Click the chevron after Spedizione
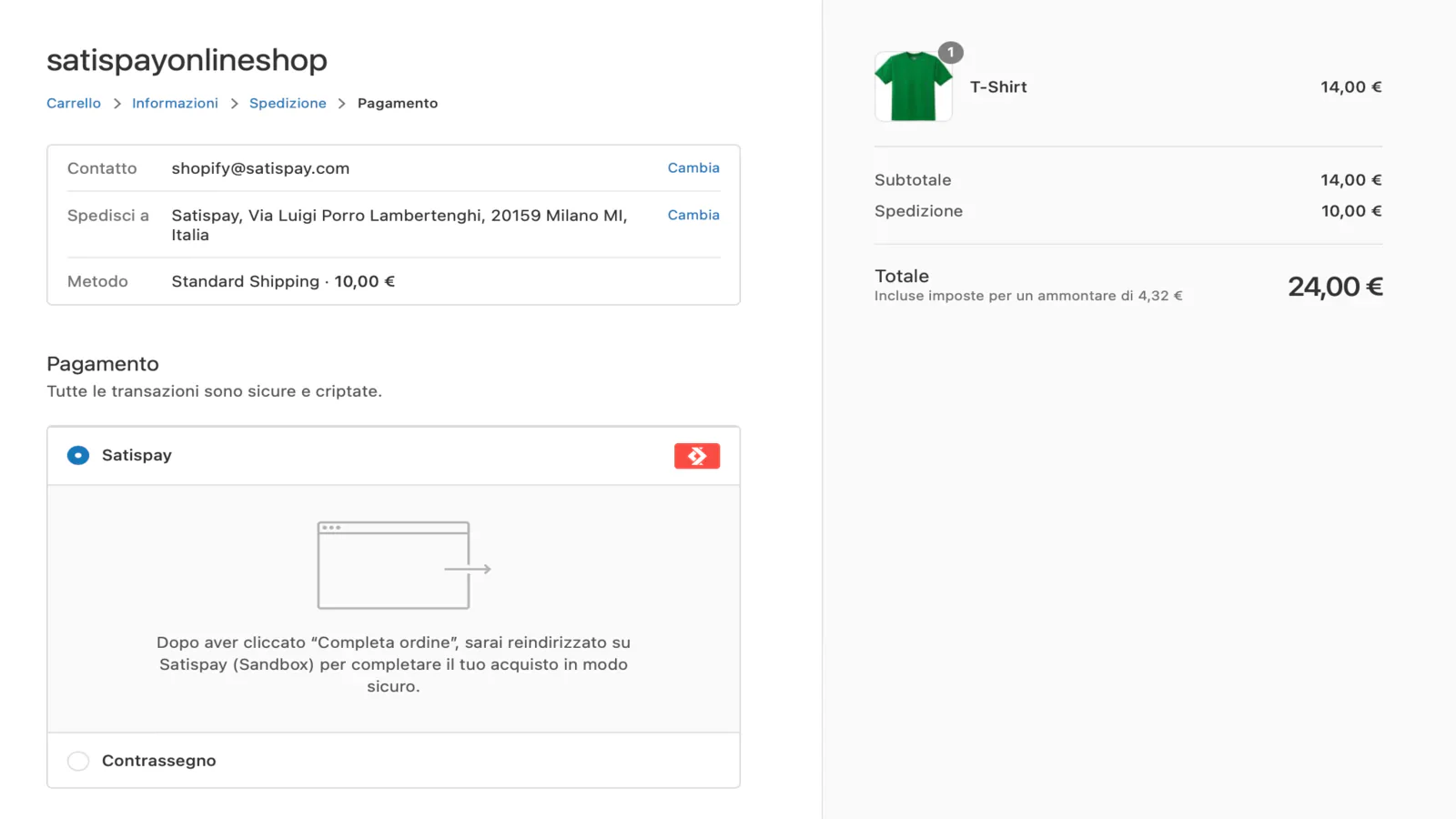Screen dimensions: 1456x819 (x=342, y=104)
